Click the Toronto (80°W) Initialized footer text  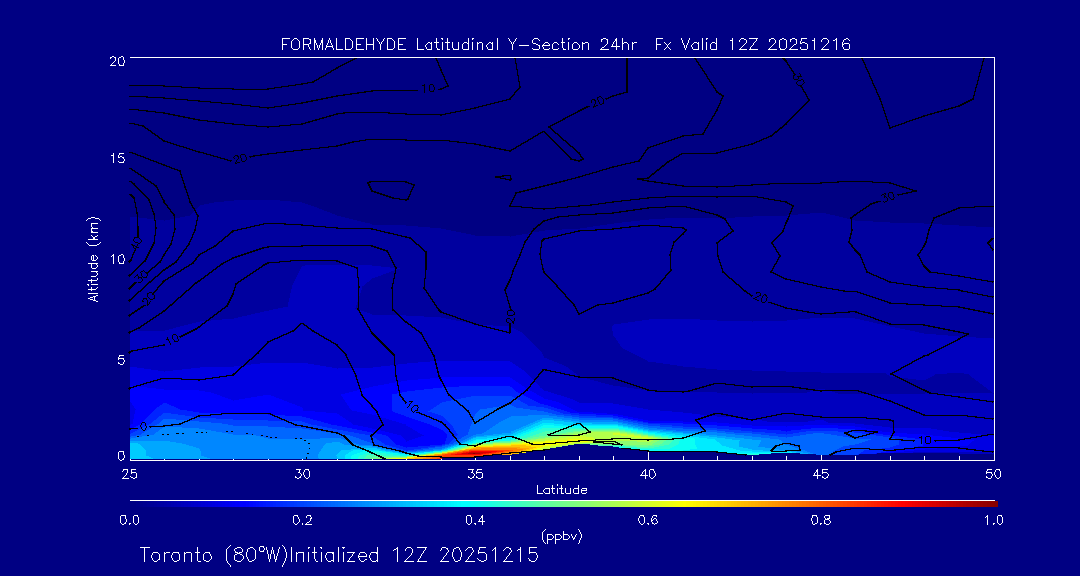click(x=339, y=555)
